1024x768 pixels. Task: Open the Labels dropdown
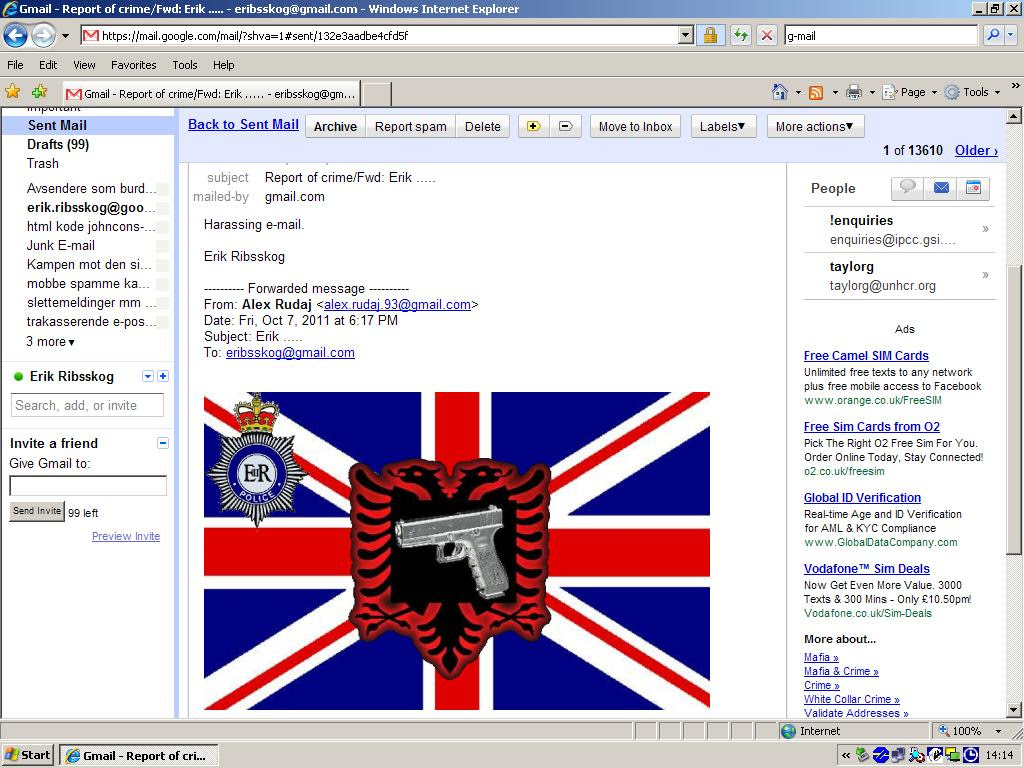click(x=723, y=126)
